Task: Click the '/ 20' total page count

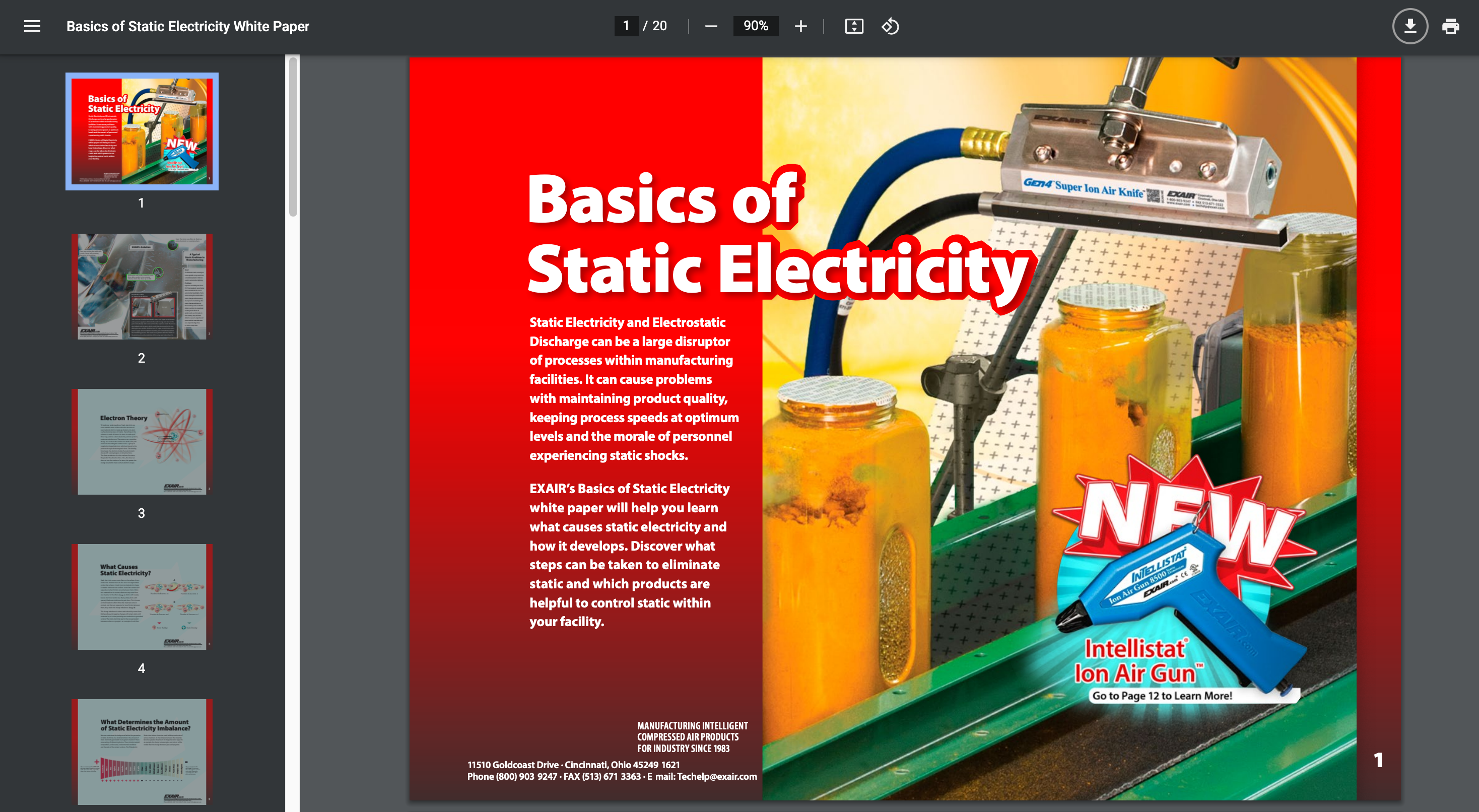Action: tap(654, 26)
